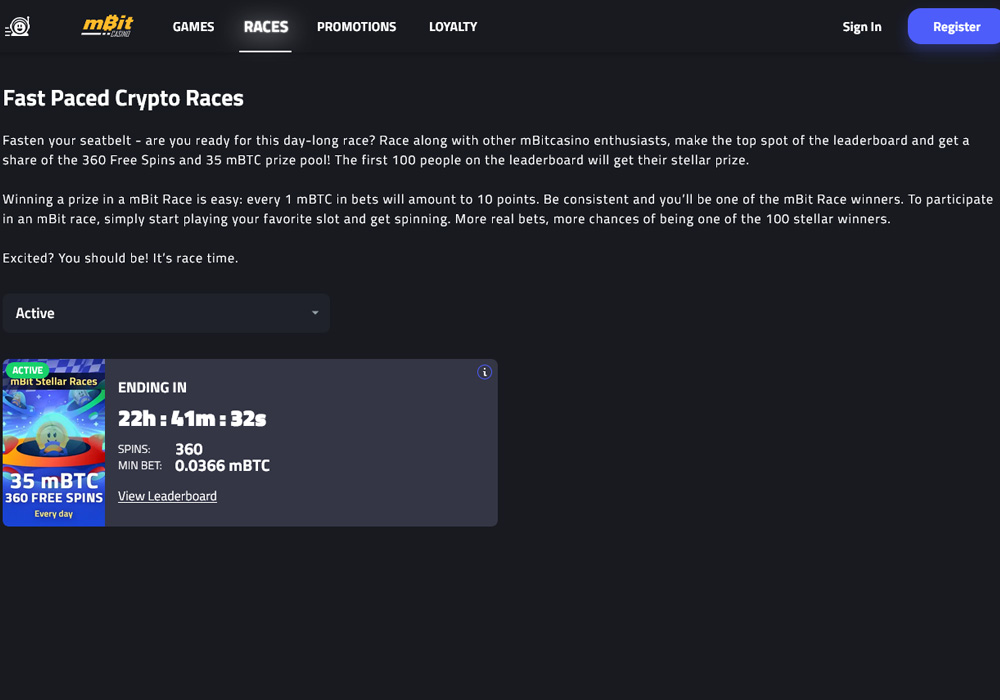Click the Sign In link
The image size is (1000, 700).
coord(861,27)
